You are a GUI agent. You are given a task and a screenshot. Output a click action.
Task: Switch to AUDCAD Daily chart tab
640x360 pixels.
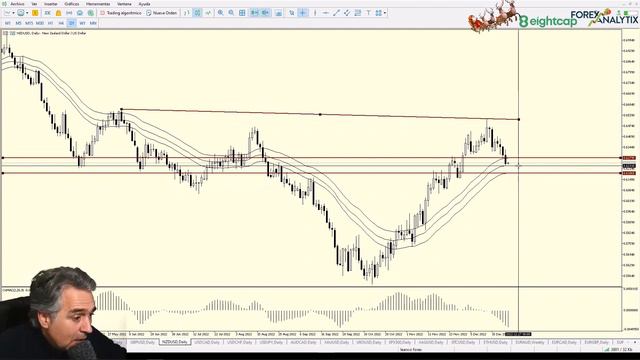coord(303,342)
